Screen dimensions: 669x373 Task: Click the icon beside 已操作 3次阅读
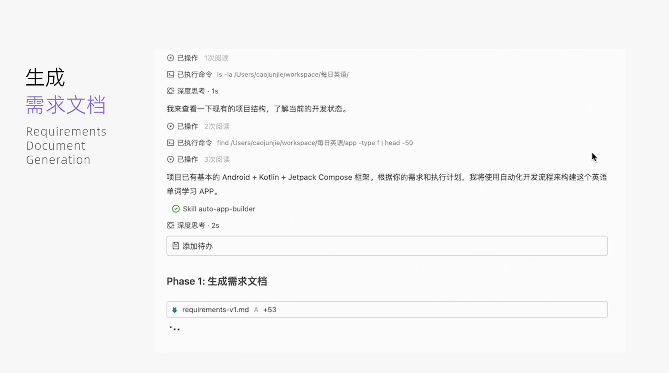pos(170,159)
